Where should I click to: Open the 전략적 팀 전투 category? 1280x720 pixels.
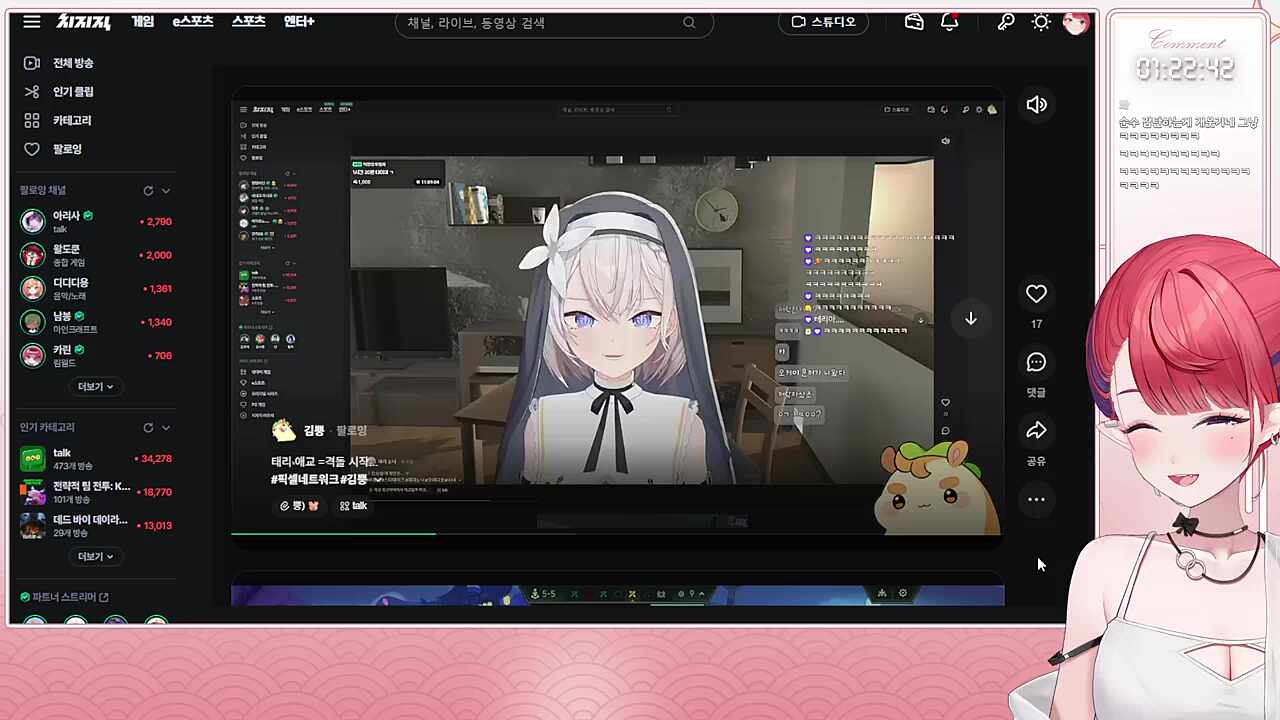coord(96,492)
